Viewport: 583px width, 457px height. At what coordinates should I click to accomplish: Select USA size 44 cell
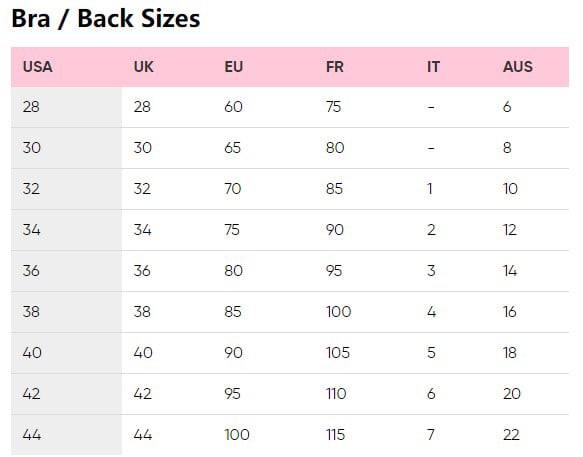click(67, 435)
